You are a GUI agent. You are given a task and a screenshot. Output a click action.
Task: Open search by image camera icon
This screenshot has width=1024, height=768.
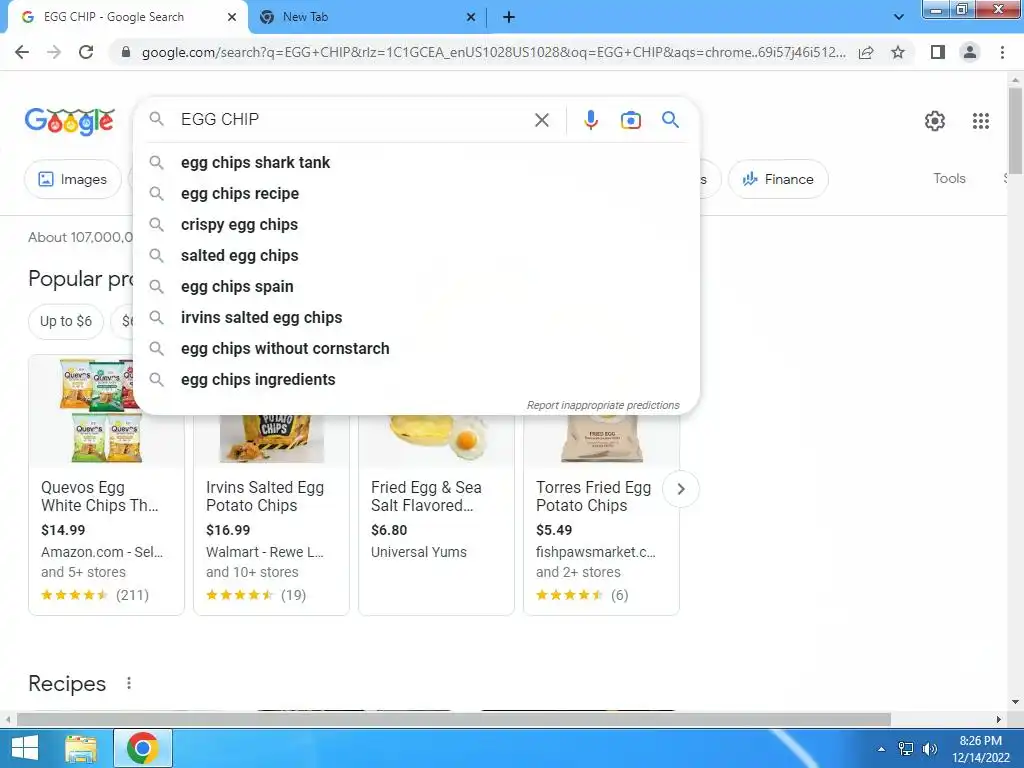point(630,120)
